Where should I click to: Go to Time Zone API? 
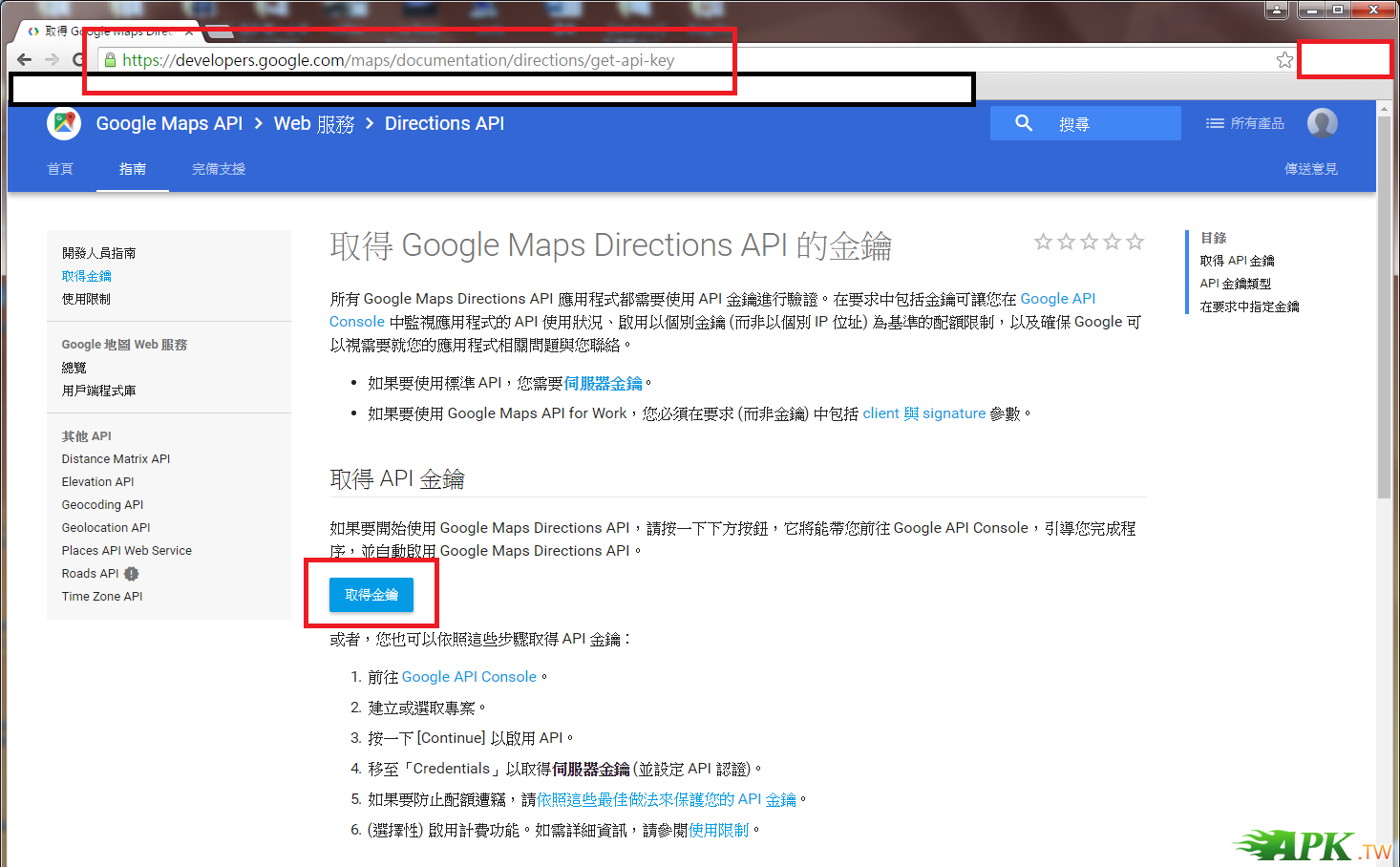coord(102,597)
